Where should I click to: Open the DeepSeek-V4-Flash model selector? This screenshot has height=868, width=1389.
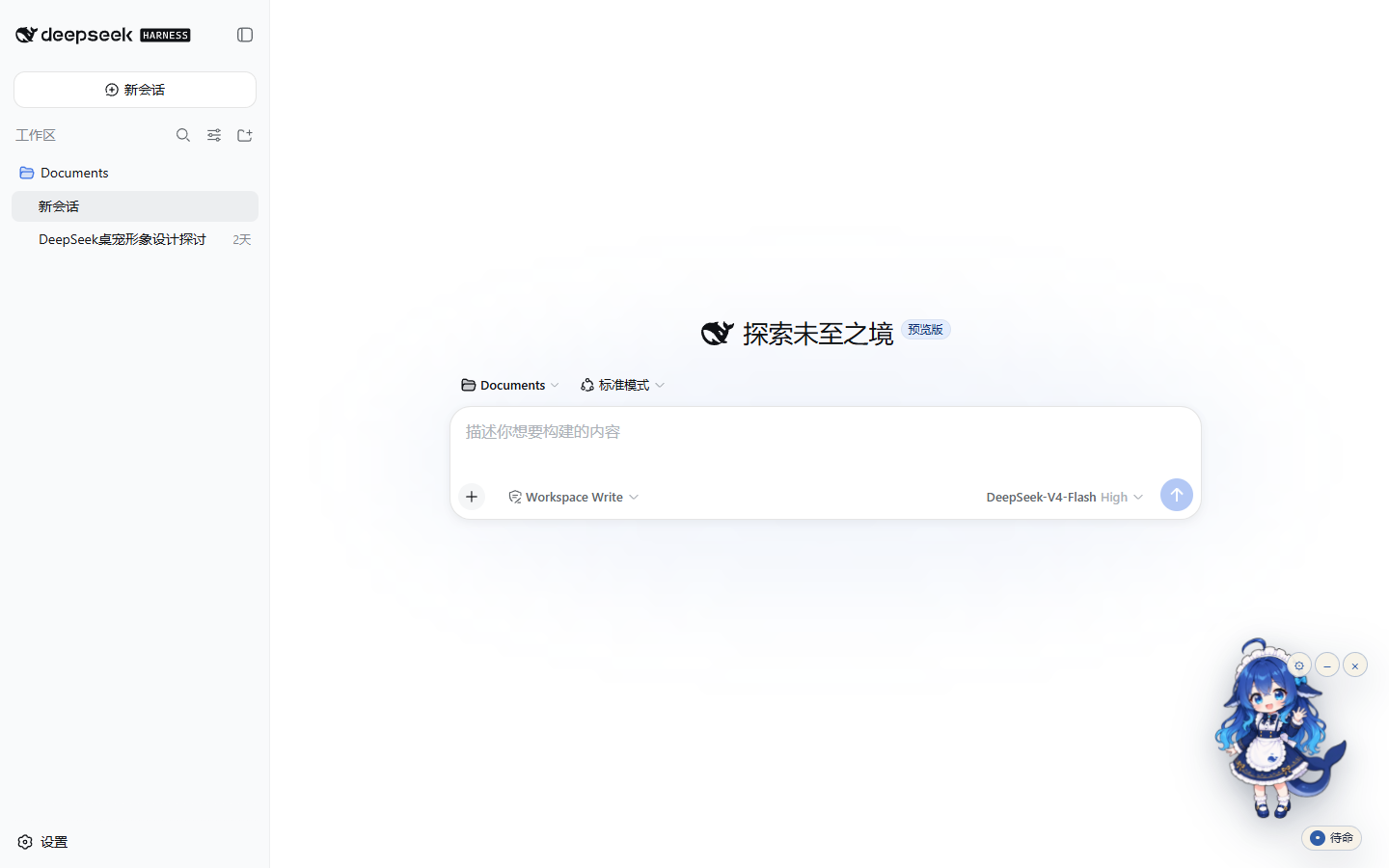[1064, 497]
